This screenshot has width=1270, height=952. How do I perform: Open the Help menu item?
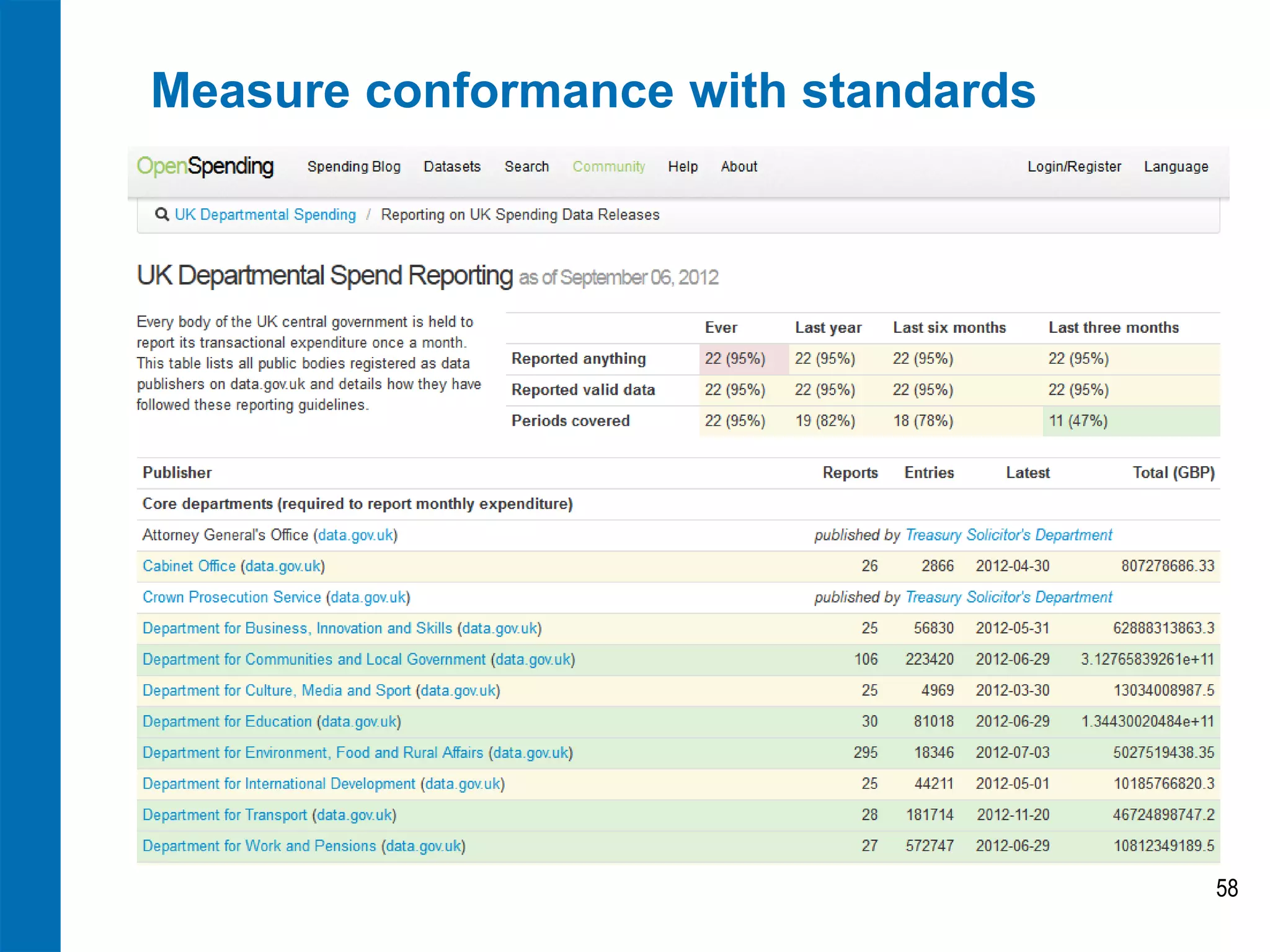click(683, 167)
